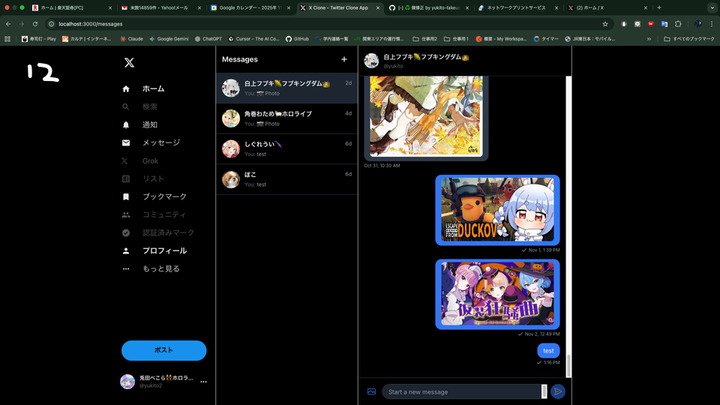
Task: Click the attach image icon
Action: [371, 392]
